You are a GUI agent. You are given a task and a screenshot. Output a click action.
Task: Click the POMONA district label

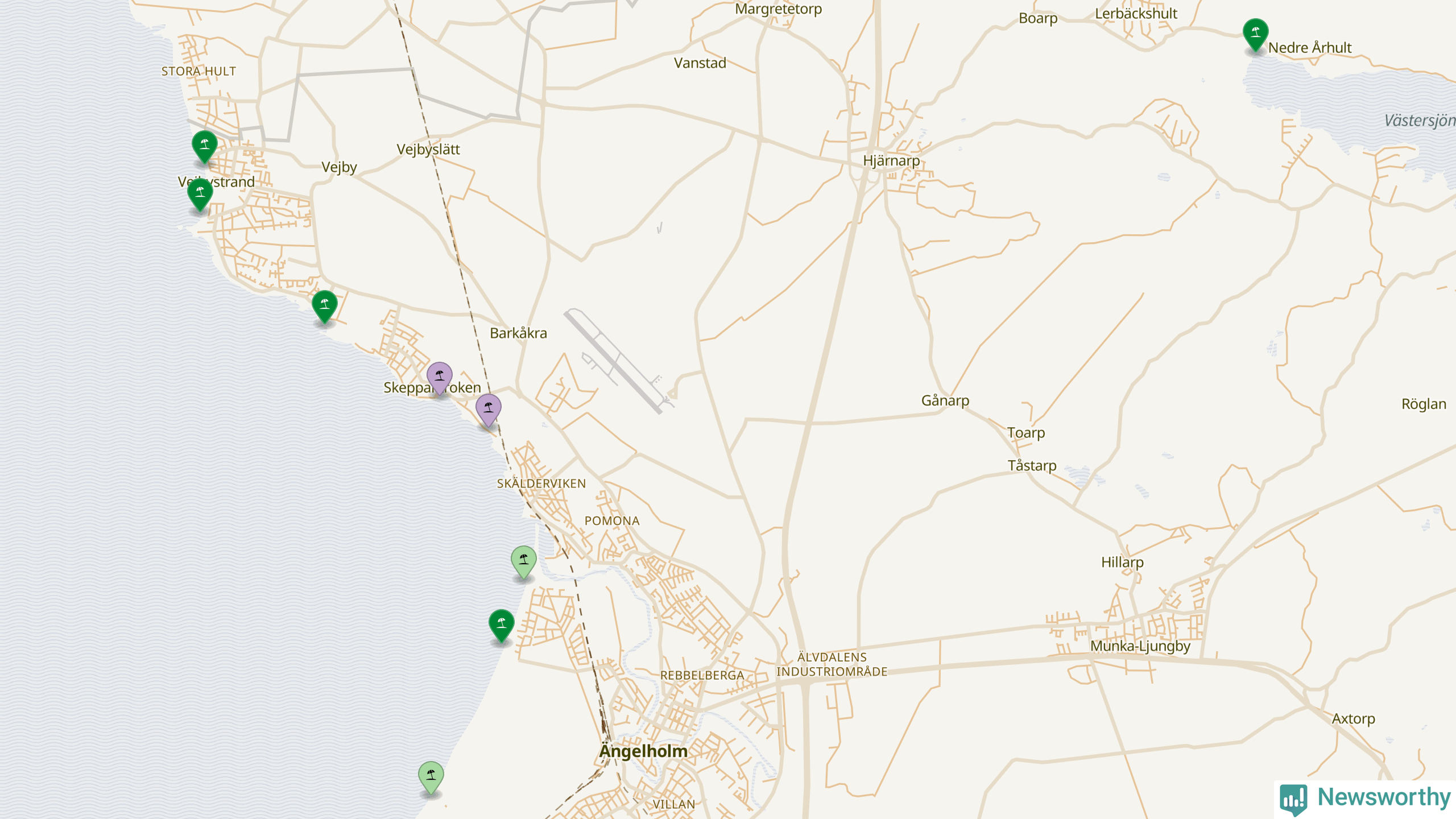pos(612,521)
